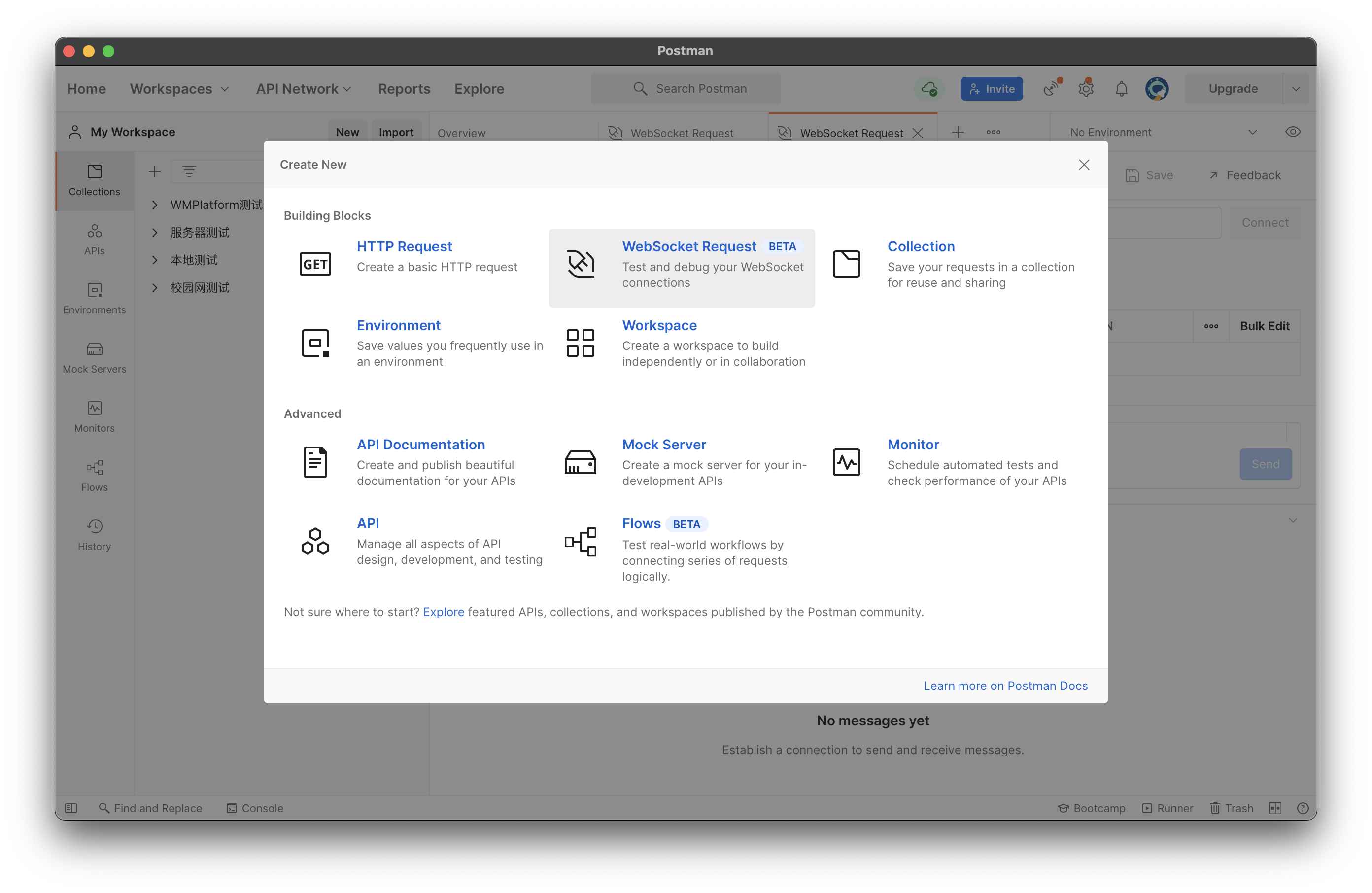Click the New button
1372x893 pixels.
pos(347,132)
